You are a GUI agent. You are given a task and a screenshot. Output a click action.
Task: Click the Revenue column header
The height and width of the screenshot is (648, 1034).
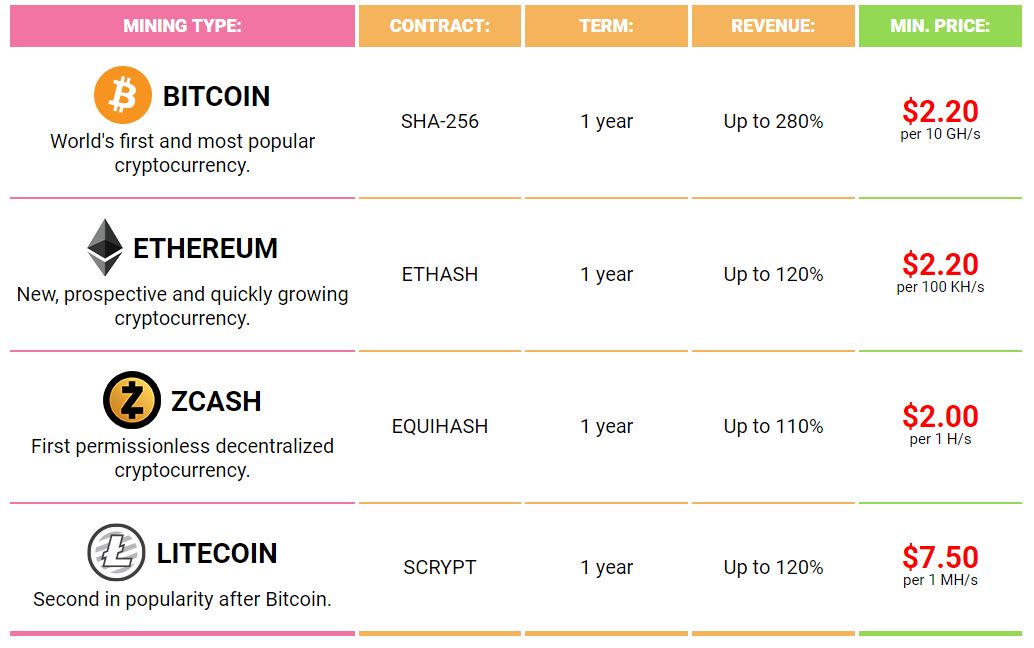point(773,26)
